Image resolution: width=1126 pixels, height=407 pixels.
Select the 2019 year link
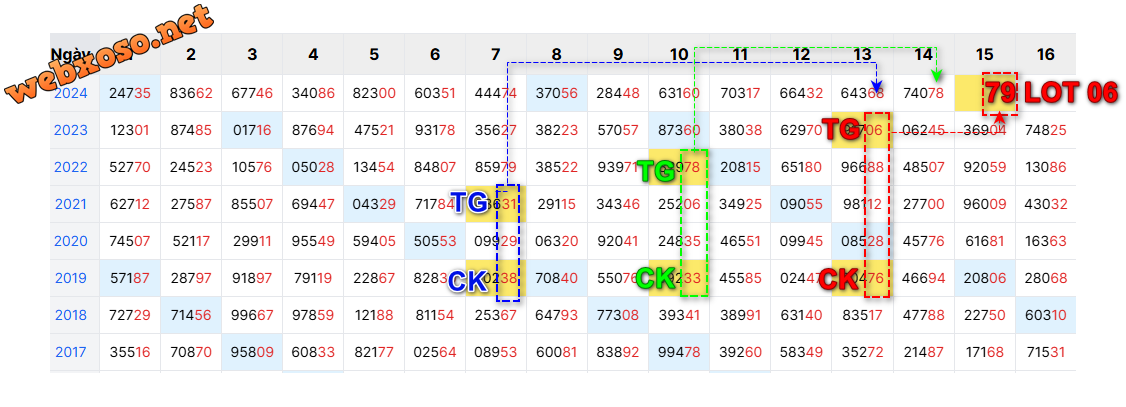pyautogui.click(x=71, y=278)
